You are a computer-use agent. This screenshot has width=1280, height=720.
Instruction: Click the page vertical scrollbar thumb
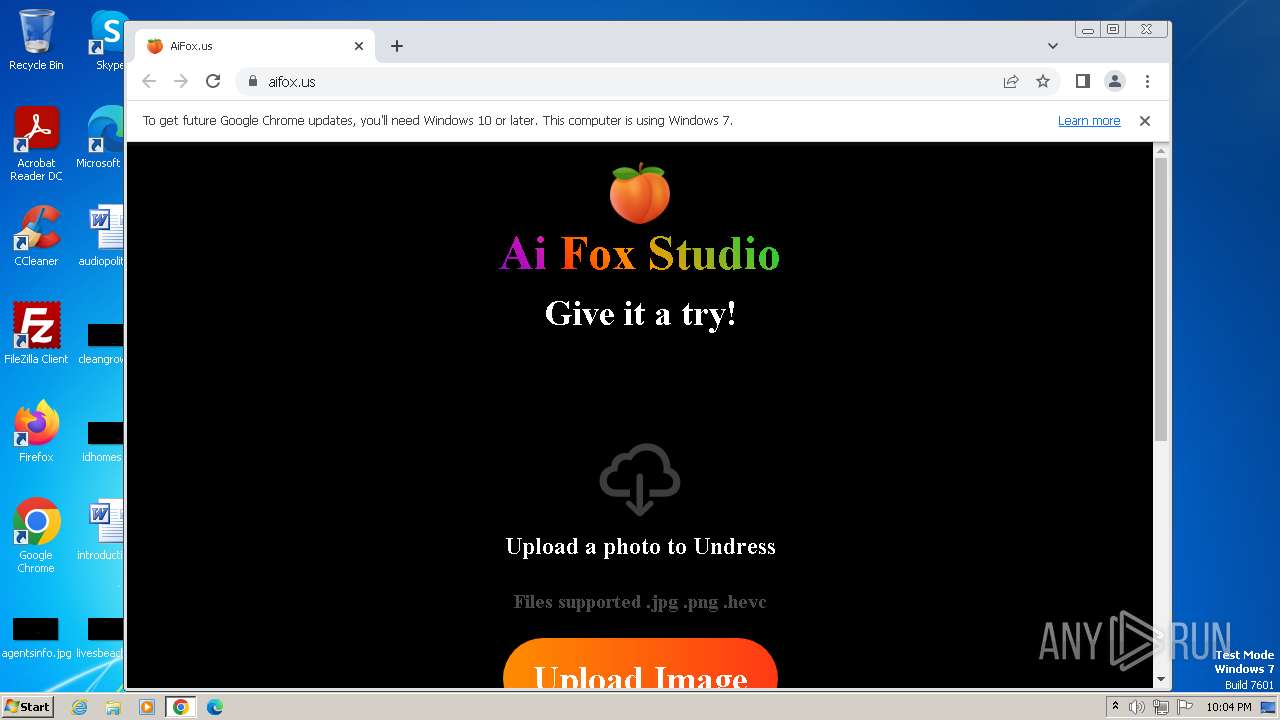pyautogui.click(x=1161, y=300)
